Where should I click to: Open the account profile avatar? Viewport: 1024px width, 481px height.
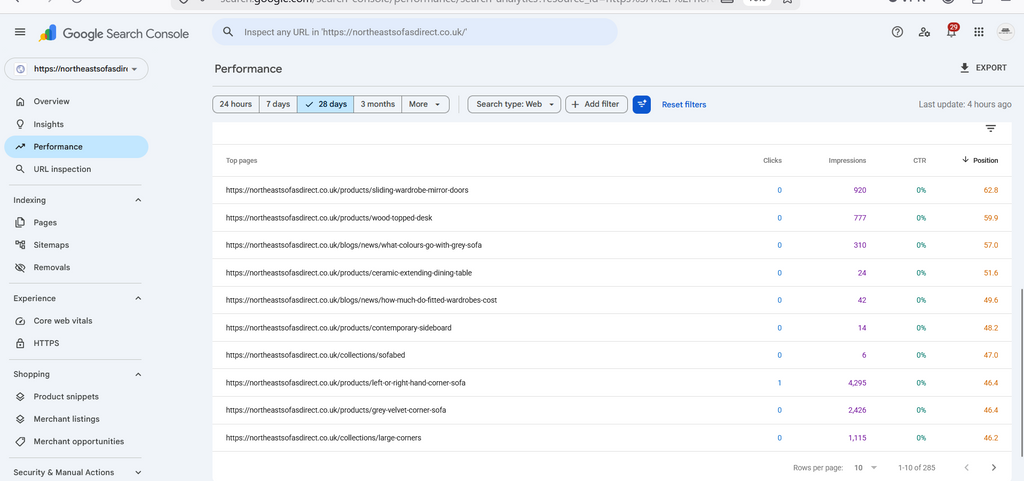(x=1005, y=32)
